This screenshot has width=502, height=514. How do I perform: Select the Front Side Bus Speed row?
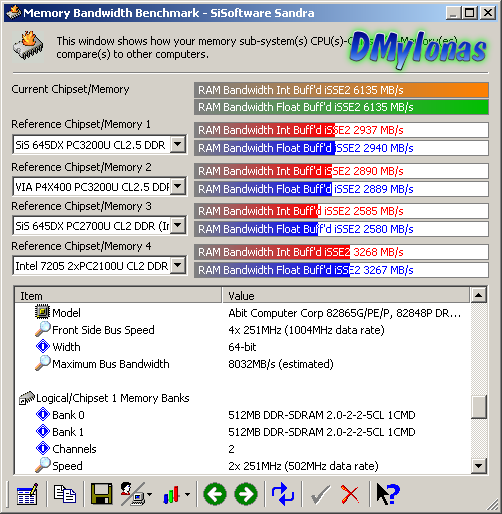(x=103, y=330)
